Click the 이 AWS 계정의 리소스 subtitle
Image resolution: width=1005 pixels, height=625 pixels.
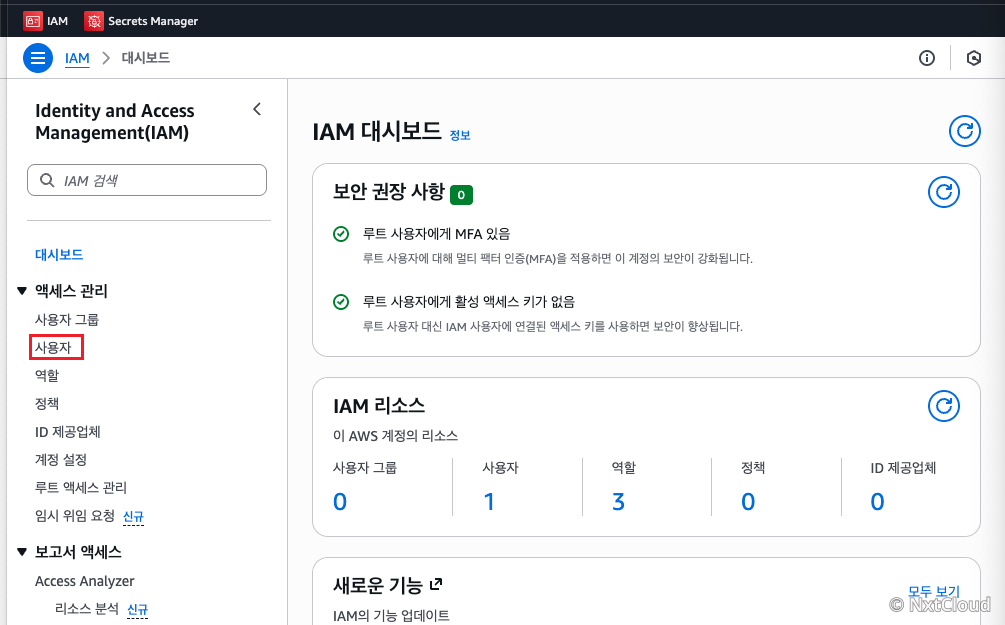point(395,436)
